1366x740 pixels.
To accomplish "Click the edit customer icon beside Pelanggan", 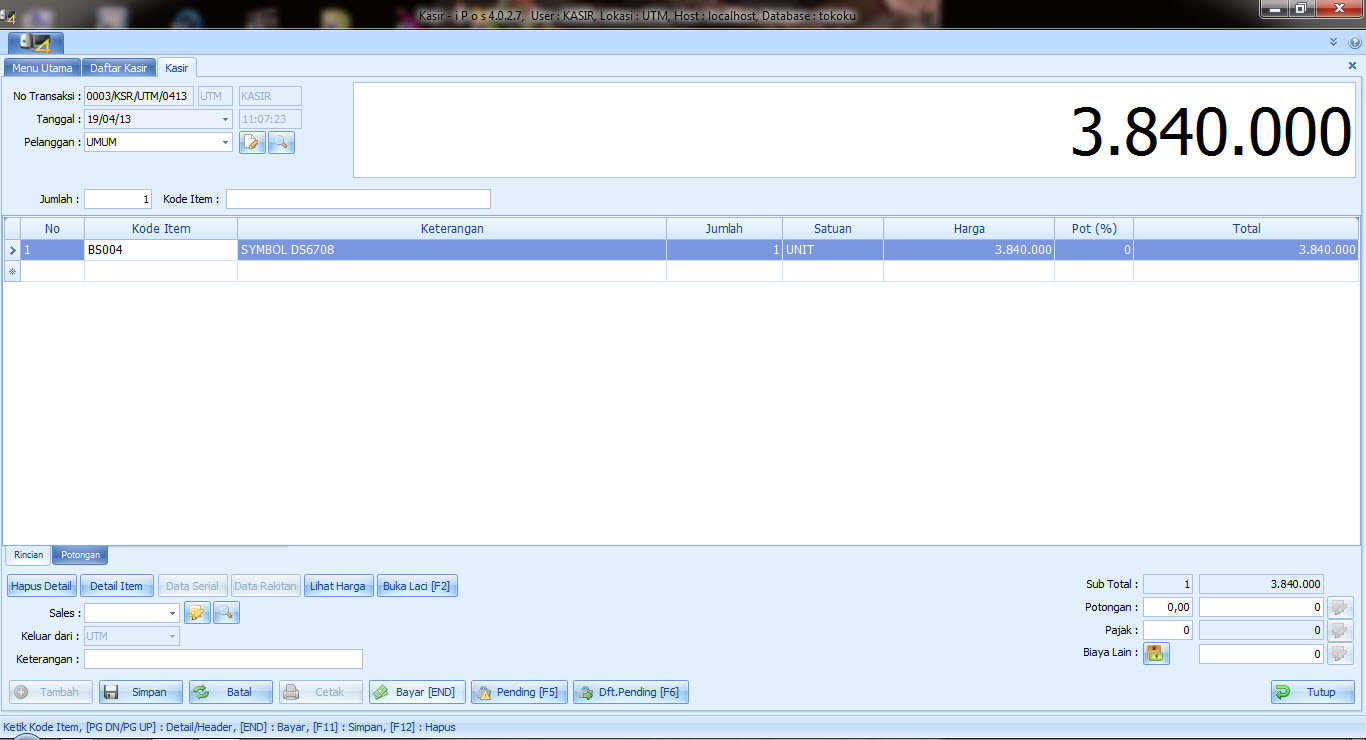I will pos(252,142).
